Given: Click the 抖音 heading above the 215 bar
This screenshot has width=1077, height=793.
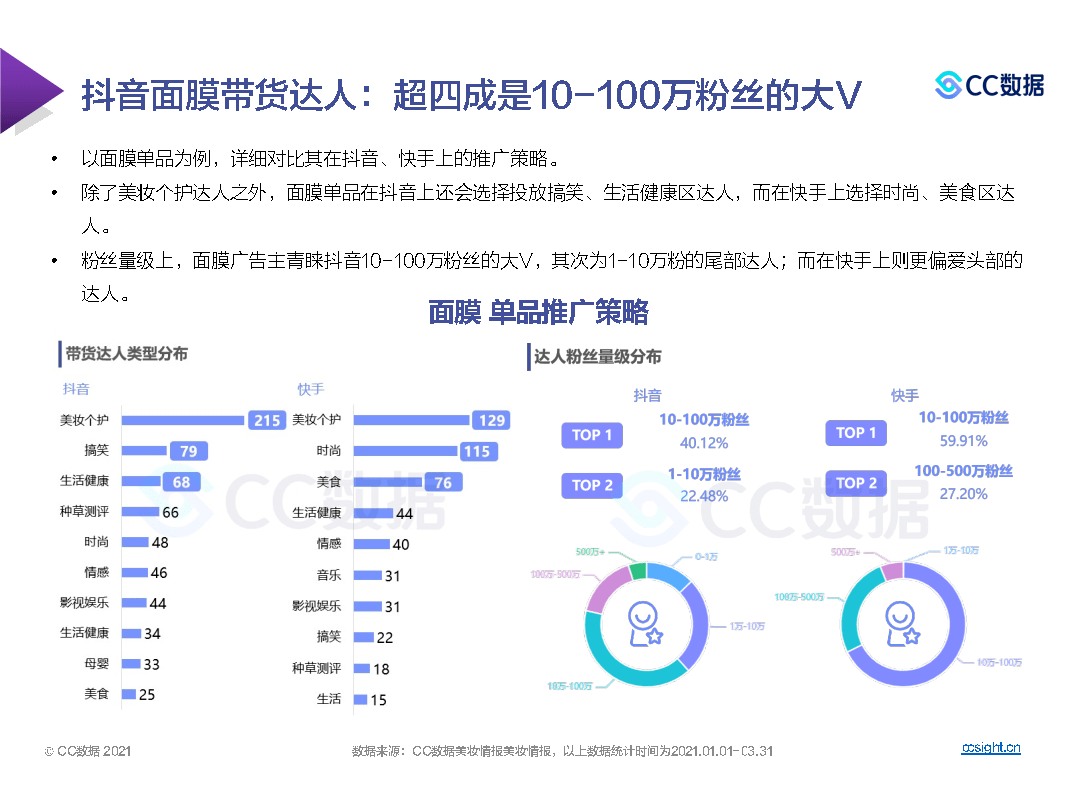Looking at the screenshot, I should pos(76,389).
